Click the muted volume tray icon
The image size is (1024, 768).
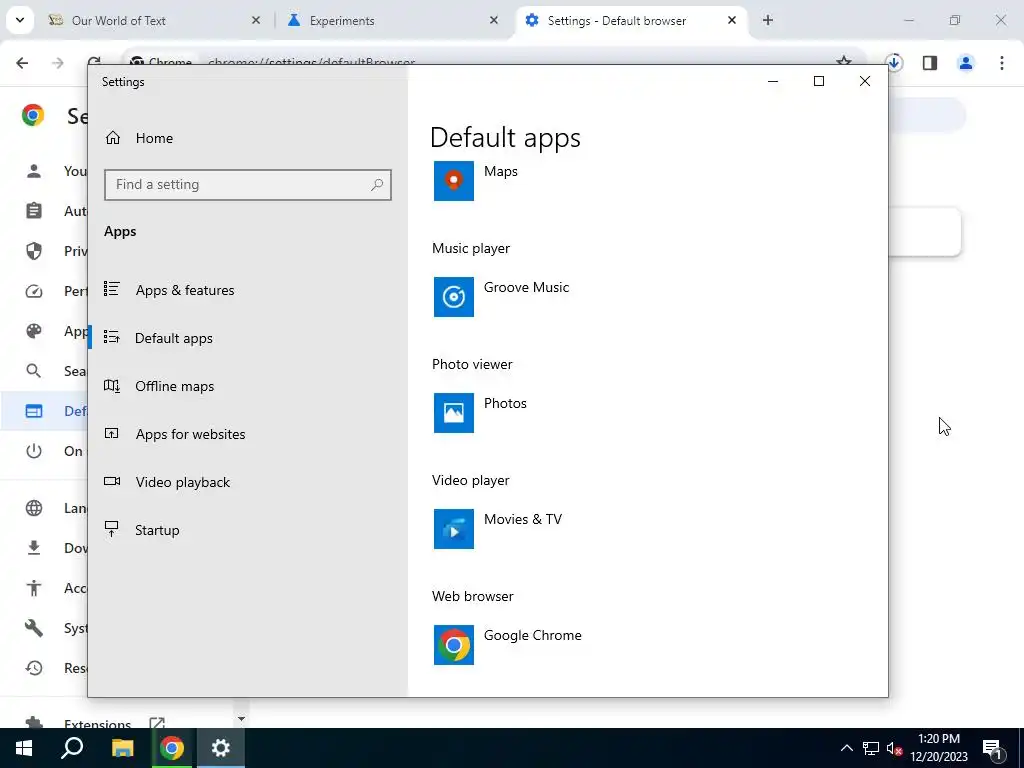[894, 748]
